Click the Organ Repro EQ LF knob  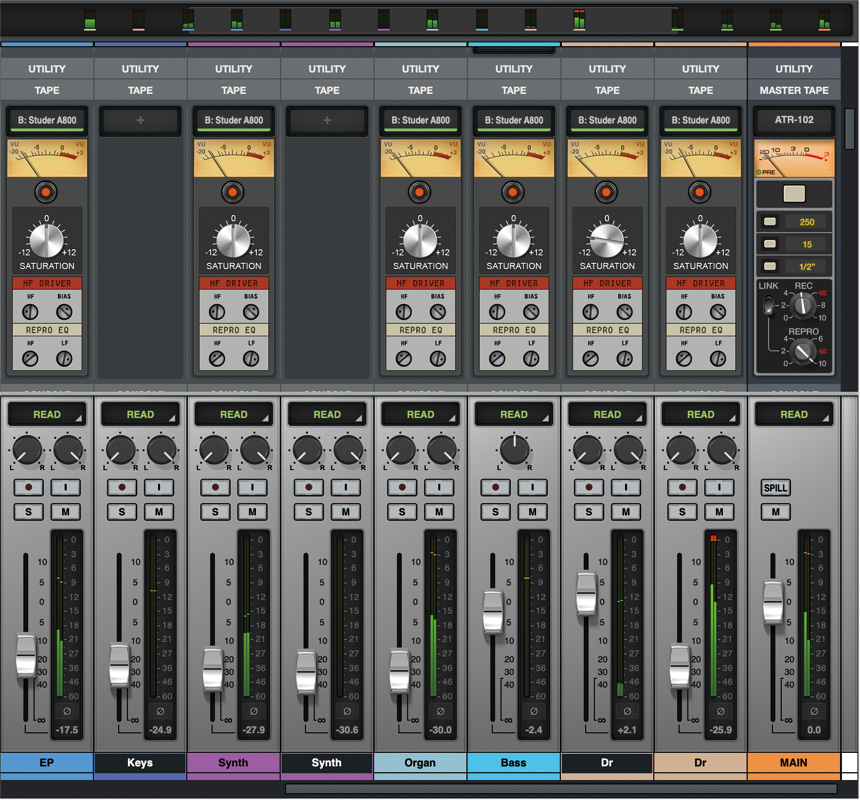438,359
